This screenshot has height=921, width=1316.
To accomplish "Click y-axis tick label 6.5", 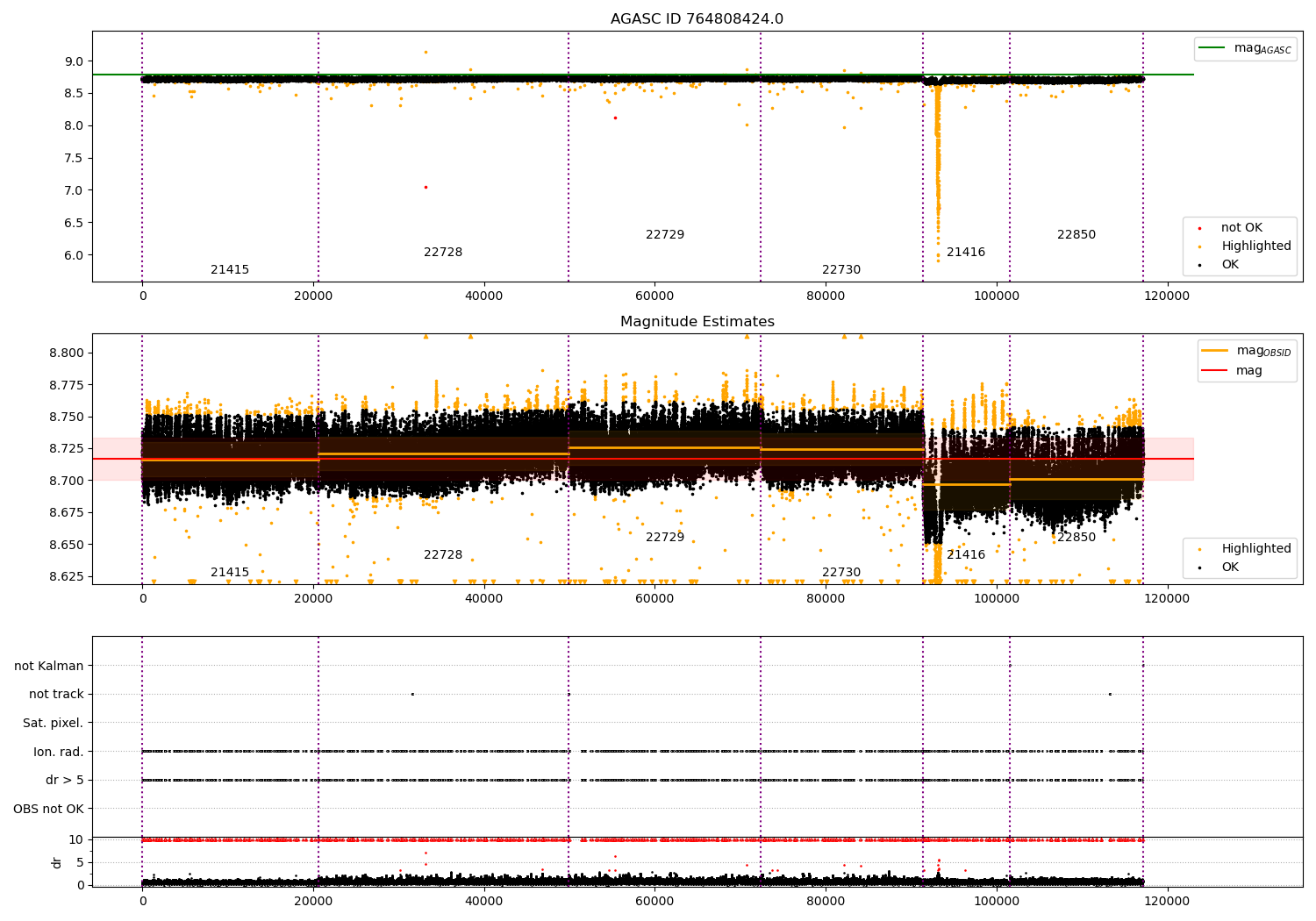I will click(74, 223).
